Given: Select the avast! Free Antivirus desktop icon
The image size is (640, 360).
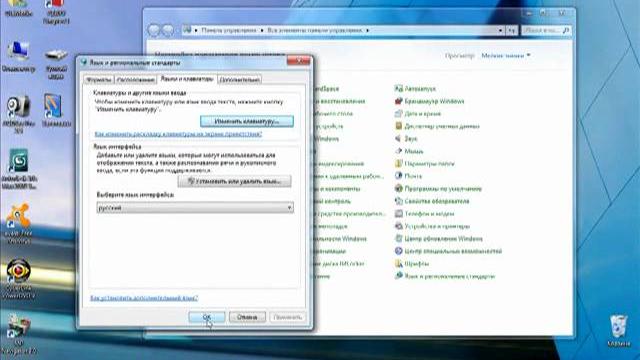Looking at the screenshot, I should pos(18,224).
